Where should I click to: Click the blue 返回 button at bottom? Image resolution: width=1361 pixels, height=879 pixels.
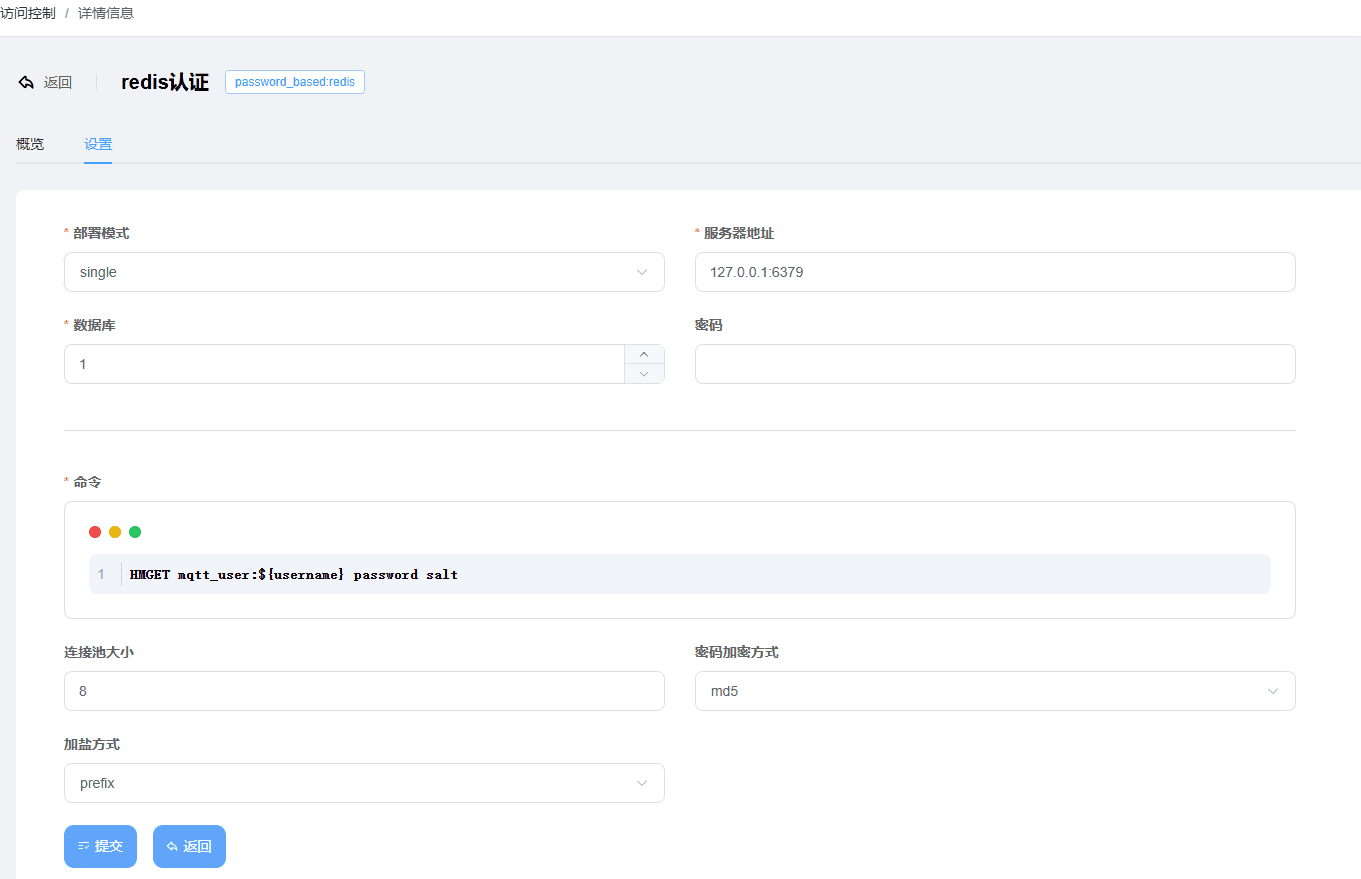189,846
